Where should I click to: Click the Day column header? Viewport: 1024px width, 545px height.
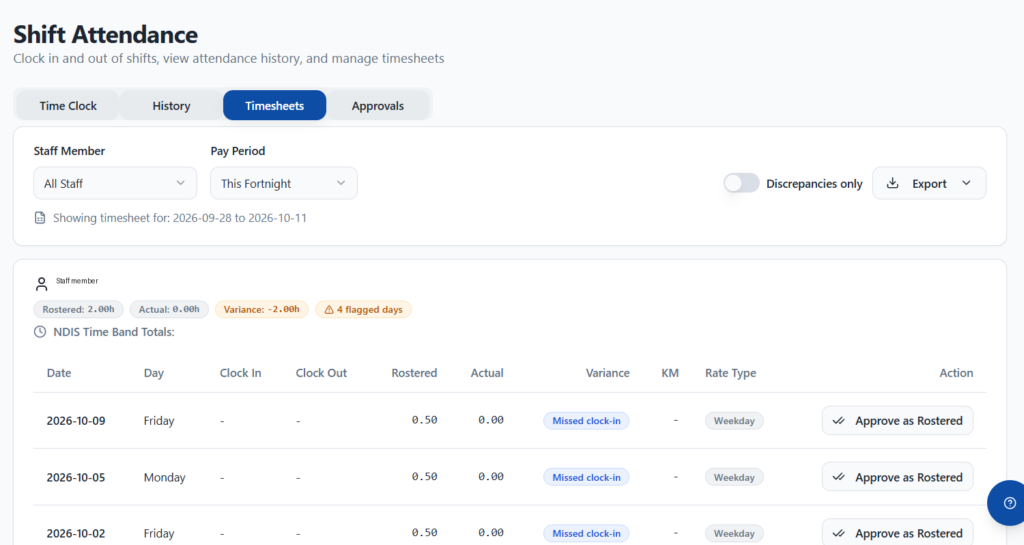[x=153, y=373]
